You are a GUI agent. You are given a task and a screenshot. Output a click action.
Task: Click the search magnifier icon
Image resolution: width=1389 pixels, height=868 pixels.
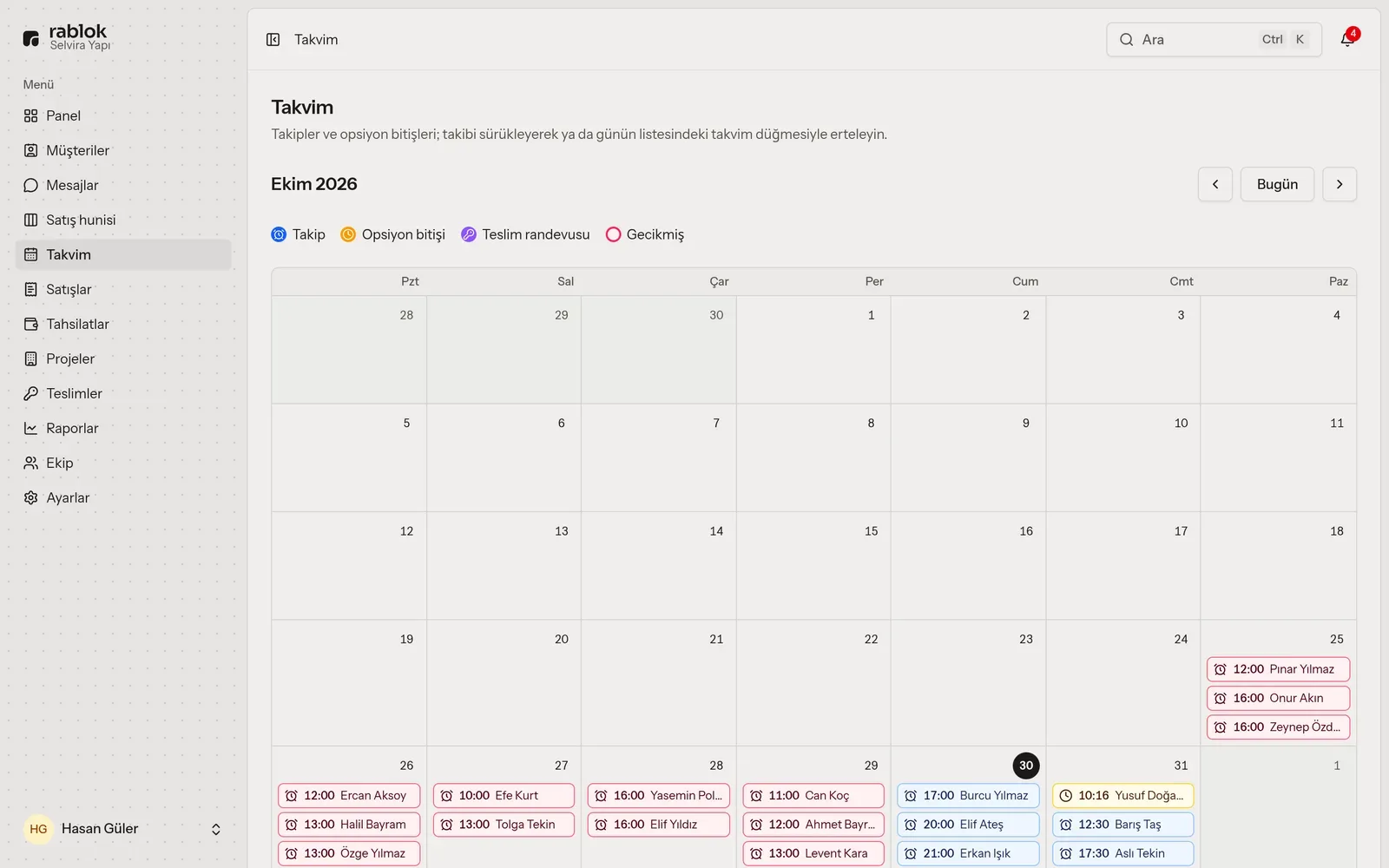coord(1126,40)
